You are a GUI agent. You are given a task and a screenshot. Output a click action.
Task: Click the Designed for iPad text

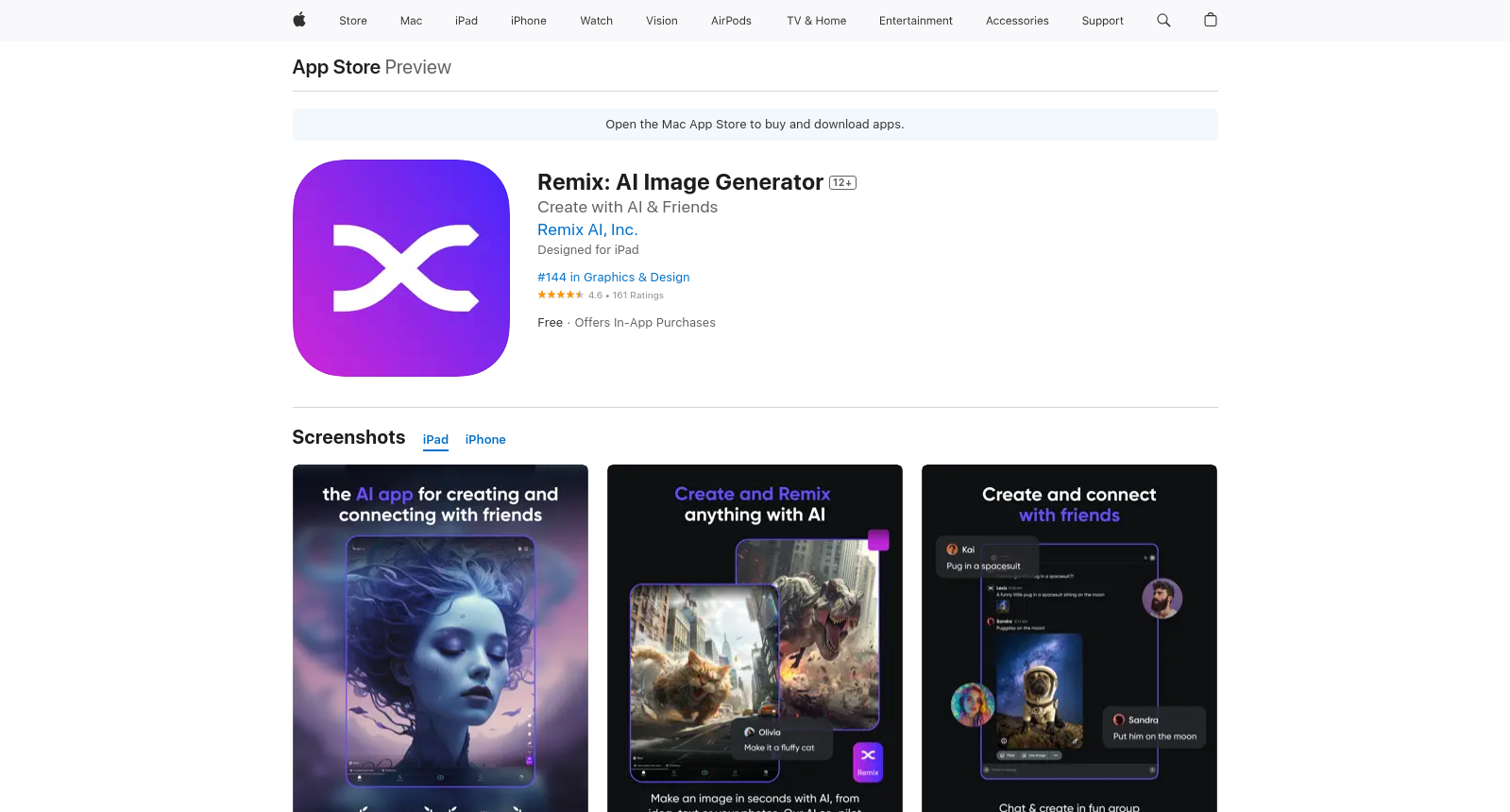click(x=588, y=250)
